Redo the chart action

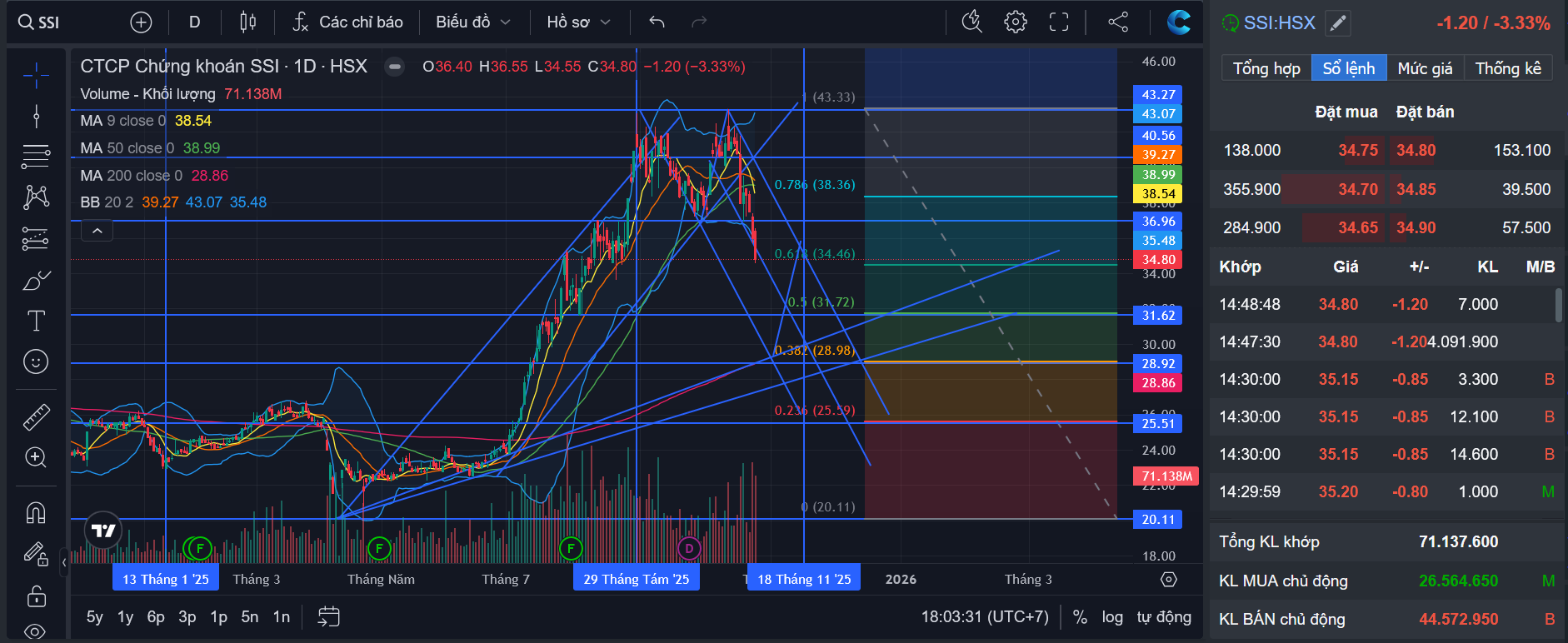click(x=699, y=22)
